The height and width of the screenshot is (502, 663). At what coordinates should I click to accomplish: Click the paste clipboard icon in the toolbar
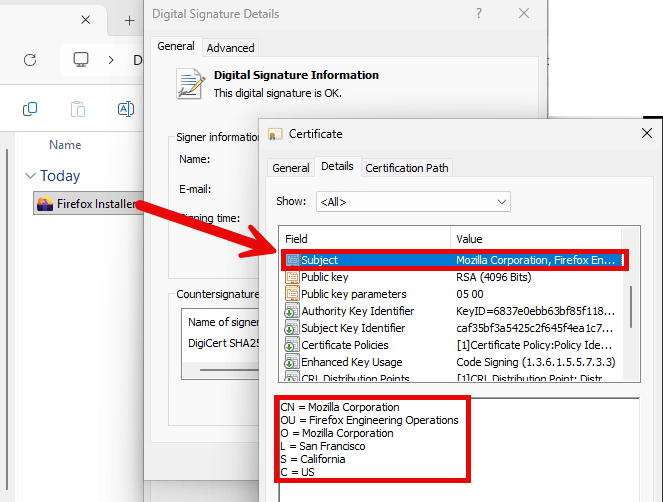[x=78, y=109]
